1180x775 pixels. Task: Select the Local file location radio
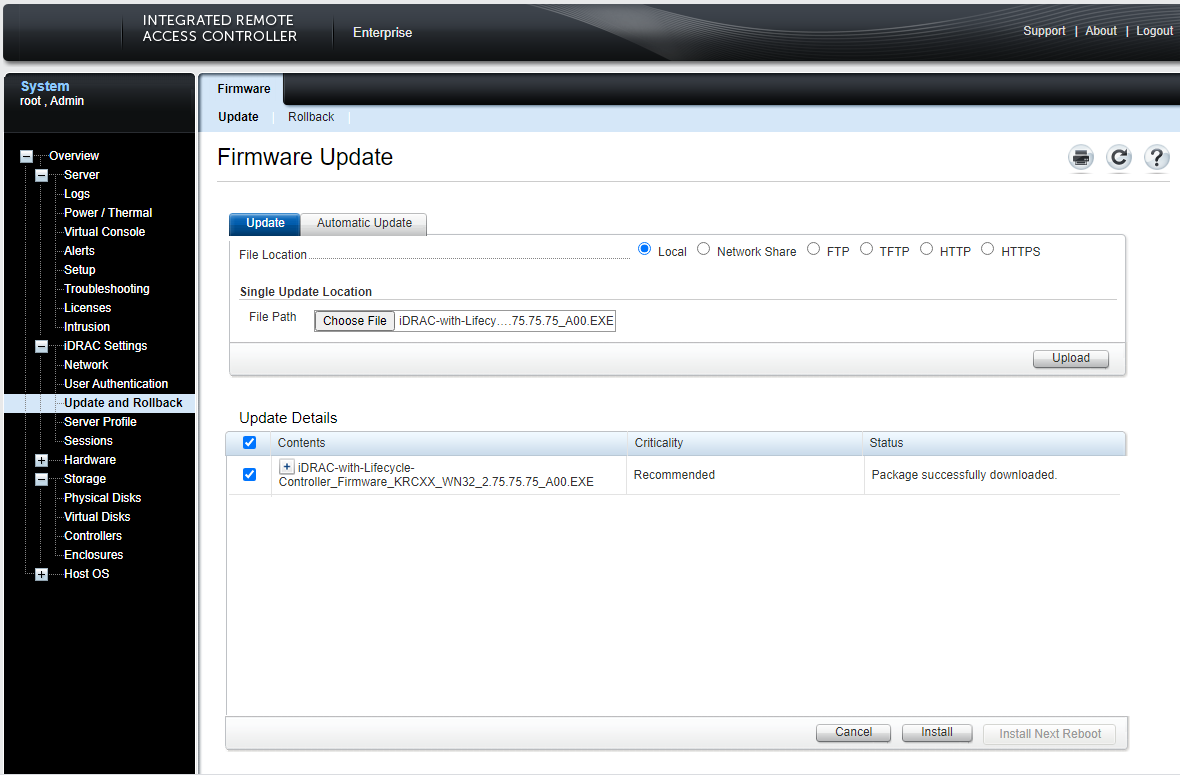644,249
